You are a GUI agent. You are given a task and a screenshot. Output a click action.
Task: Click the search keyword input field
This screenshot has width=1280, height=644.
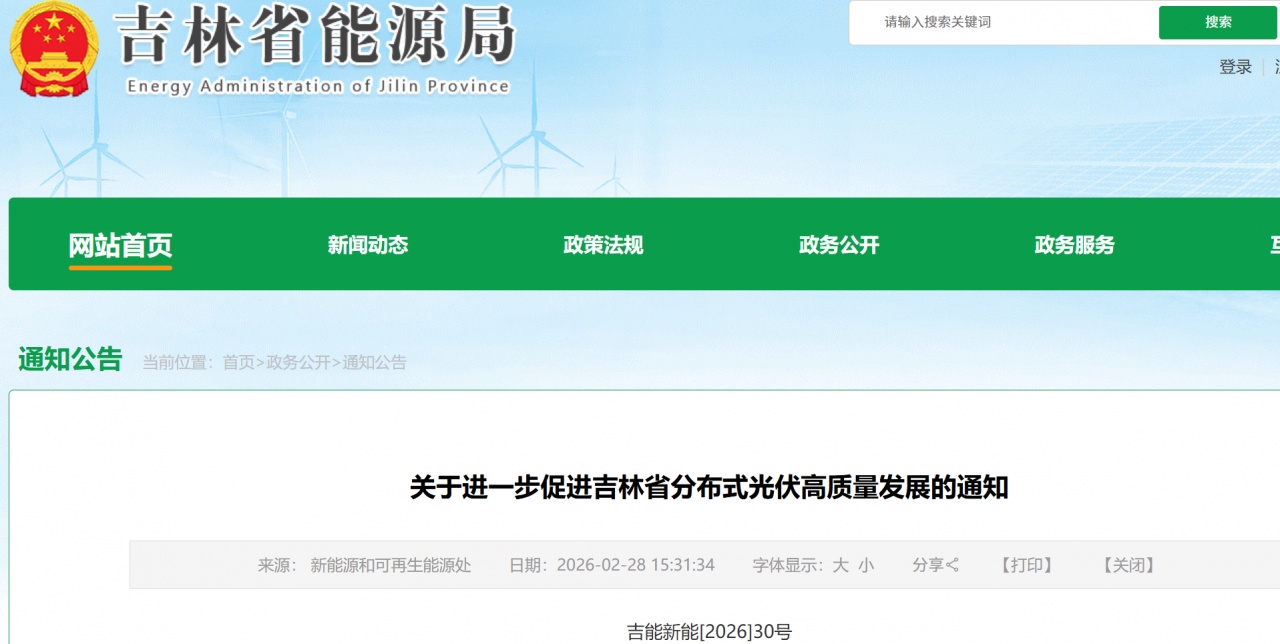1000,22
